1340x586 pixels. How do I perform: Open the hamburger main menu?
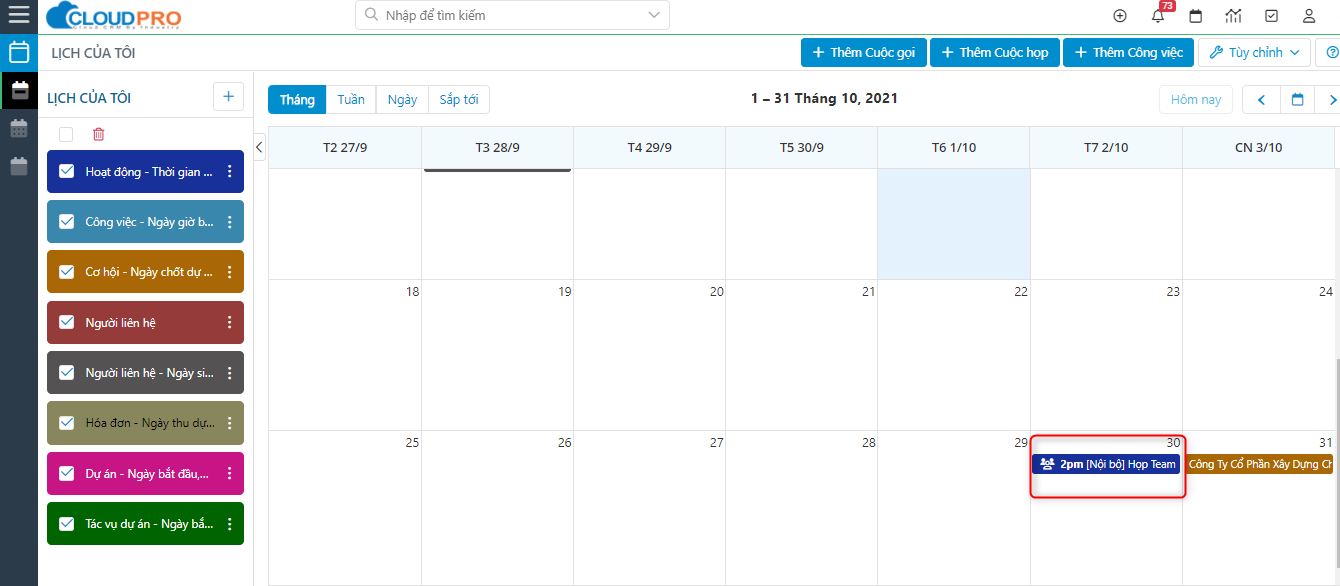point(19,16)
